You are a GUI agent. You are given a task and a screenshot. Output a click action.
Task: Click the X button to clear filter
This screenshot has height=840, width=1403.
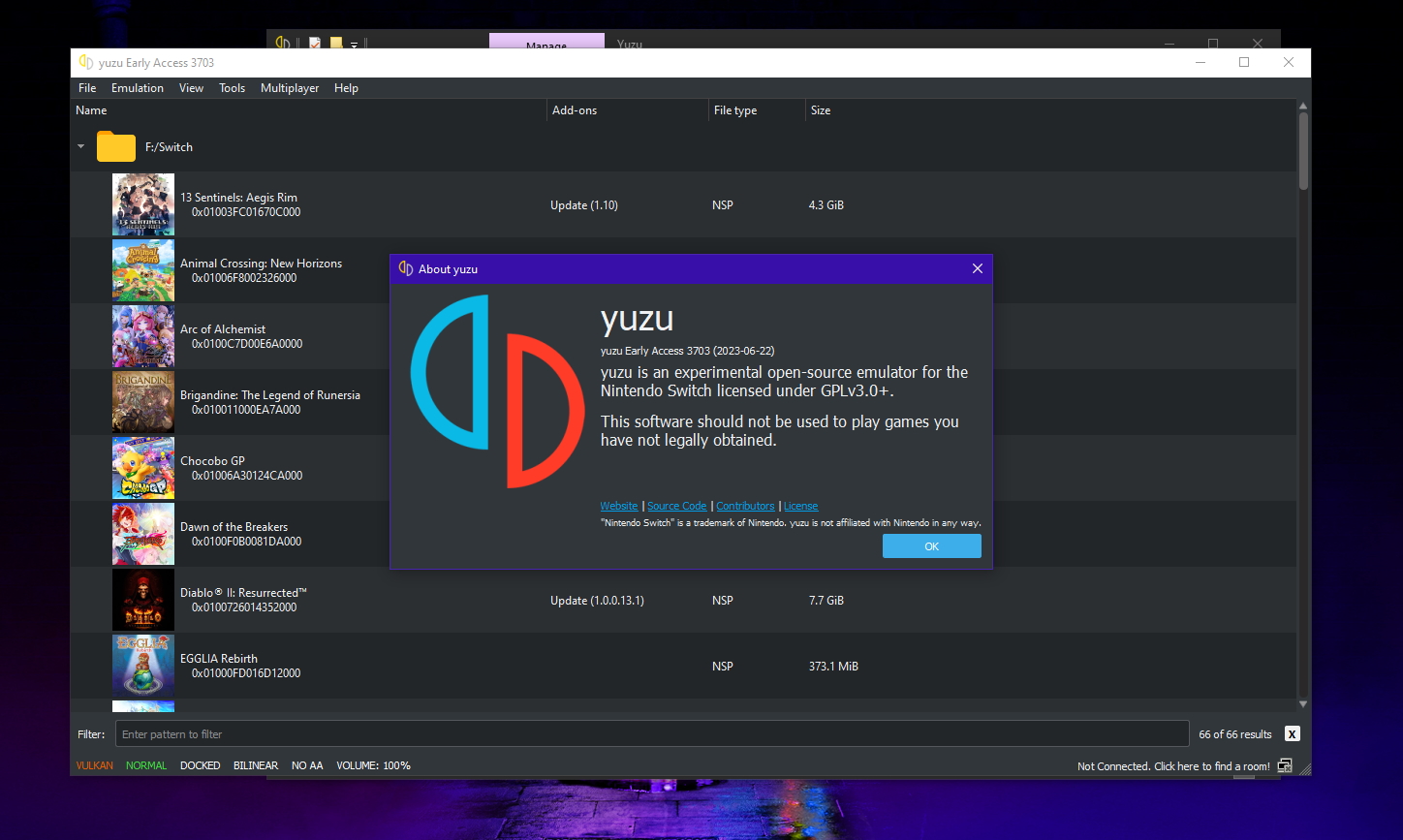point(1292,734)
